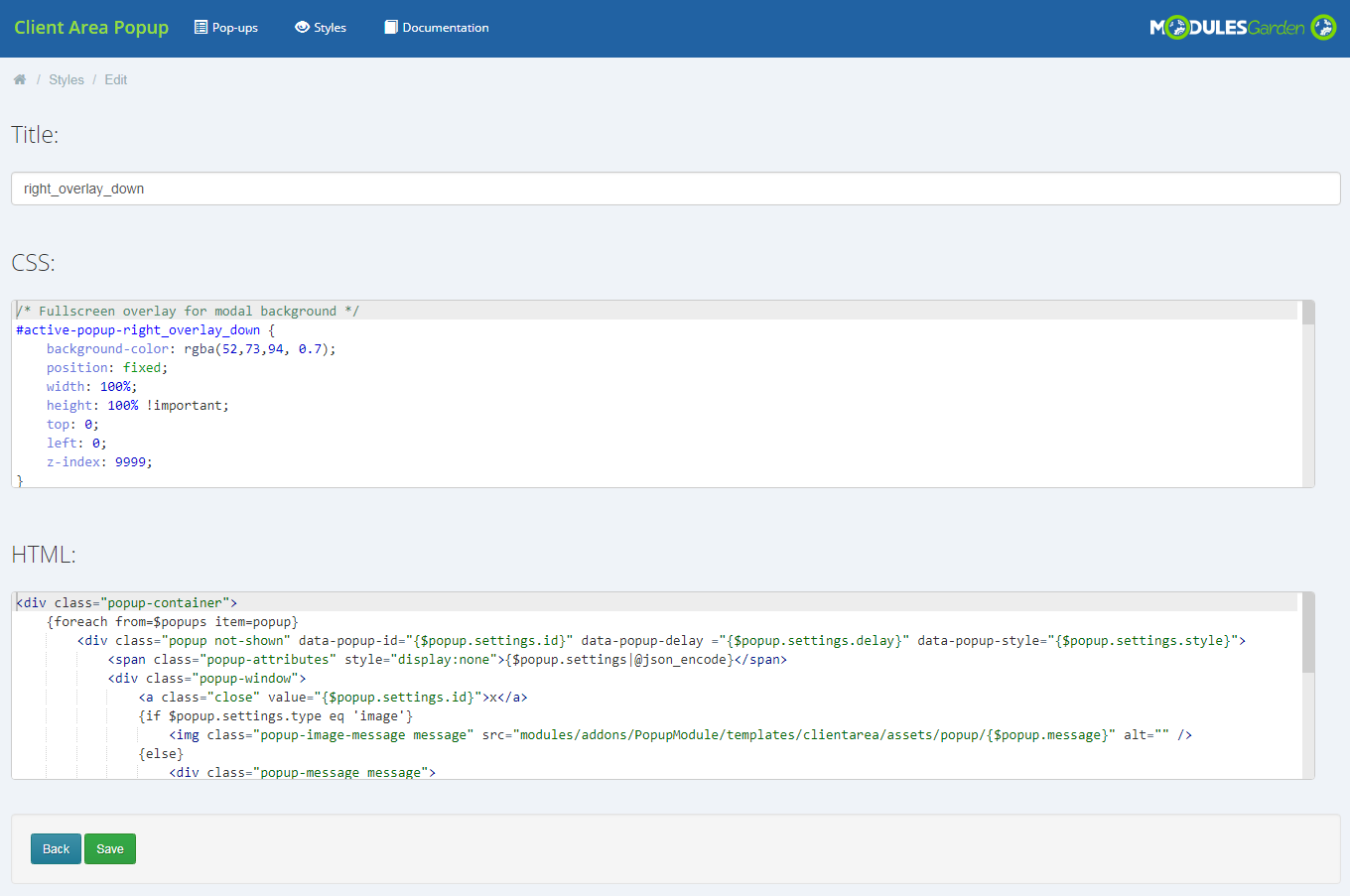The width and height of the screenshot is (1350, 896).
Task: Click the 'HTML:' heading
Action: (x=44, y=555)
